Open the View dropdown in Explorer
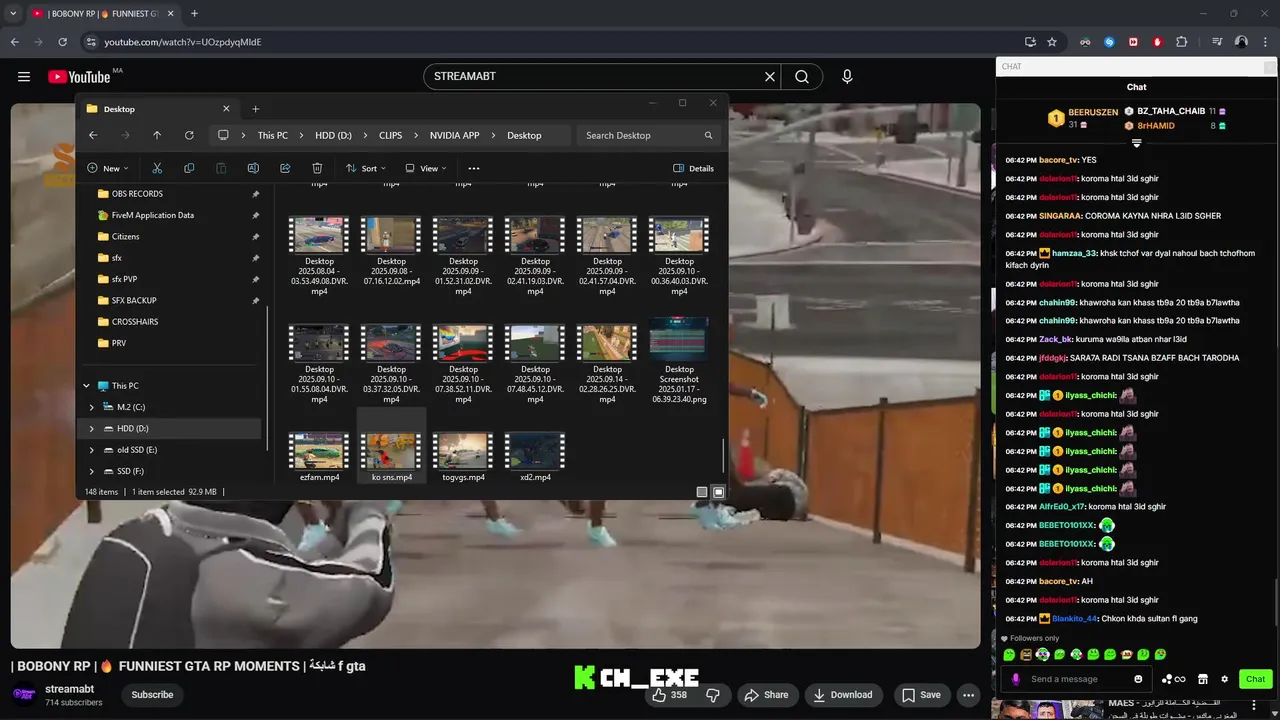 click(x=425, y=168)
